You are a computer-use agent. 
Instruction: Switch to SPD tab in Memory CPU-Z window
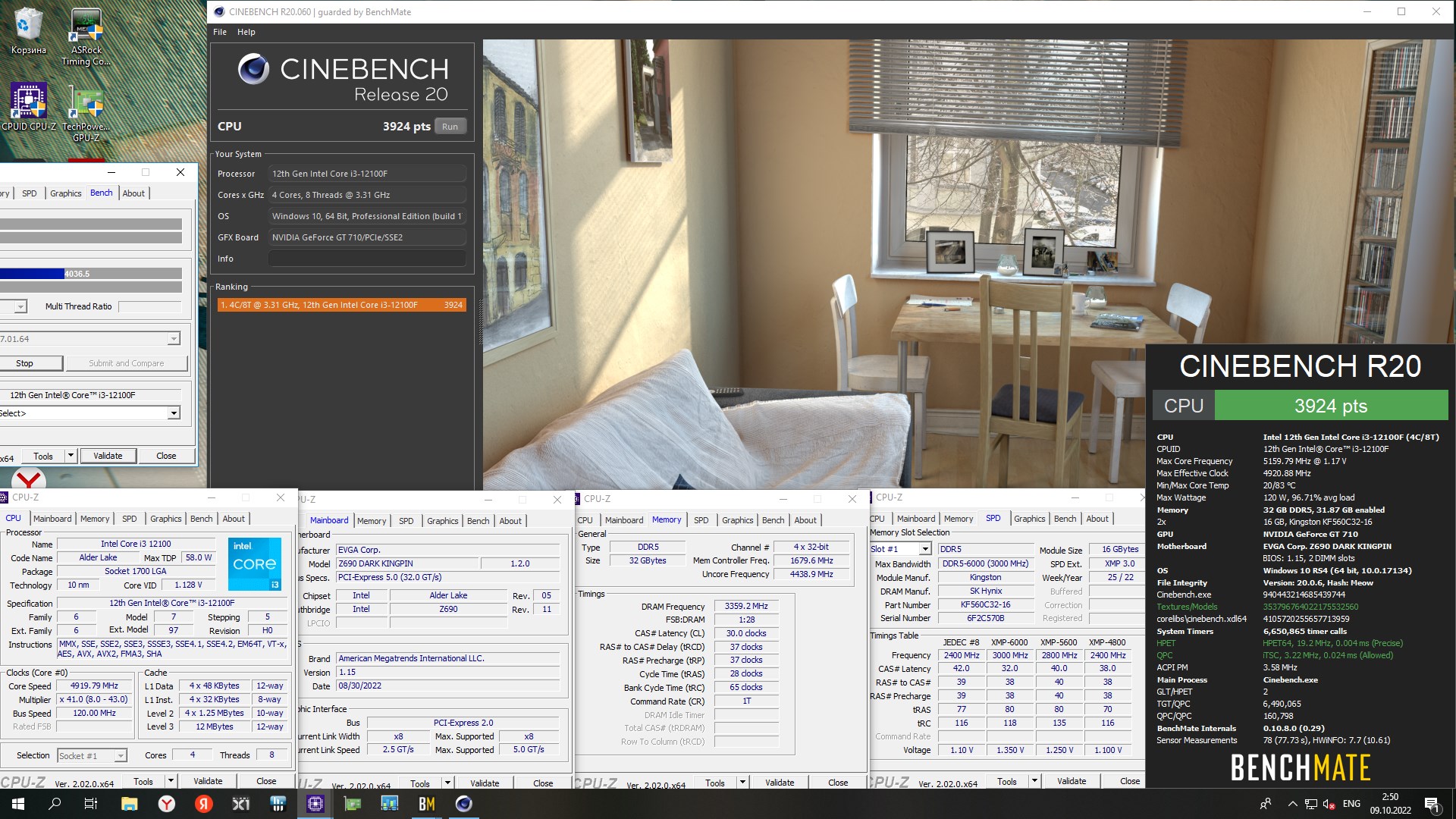coord(701,520)
